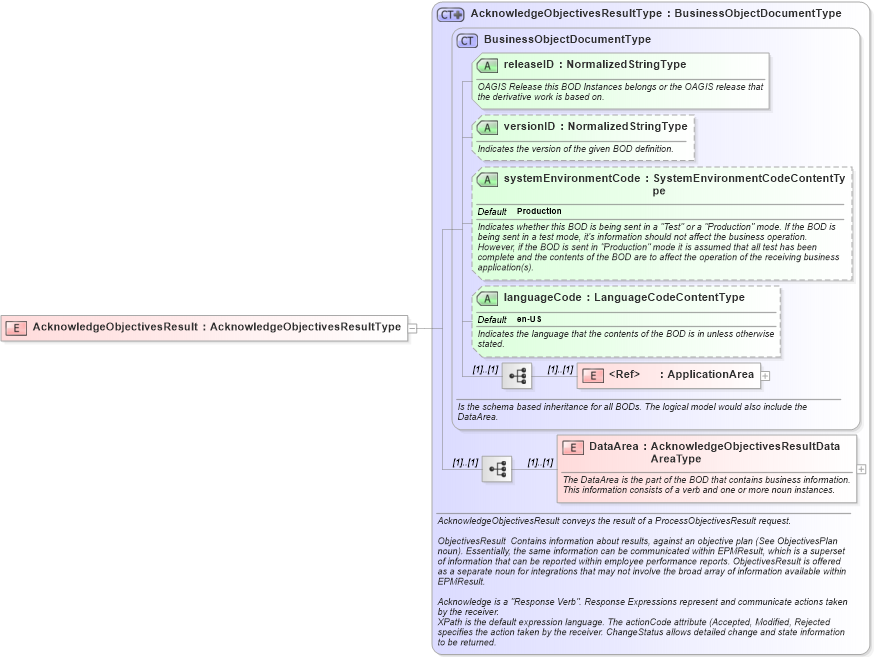The image size is (874, 657).
Task: Click the A icon beside versionID attribute
Action: click(487, 127)
